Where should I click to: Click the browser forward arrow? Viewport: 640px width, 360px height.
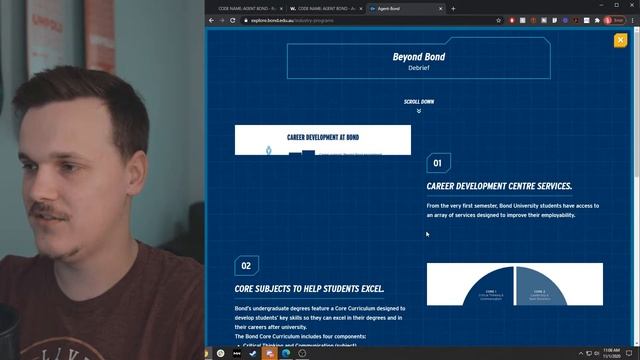[222, 20]
